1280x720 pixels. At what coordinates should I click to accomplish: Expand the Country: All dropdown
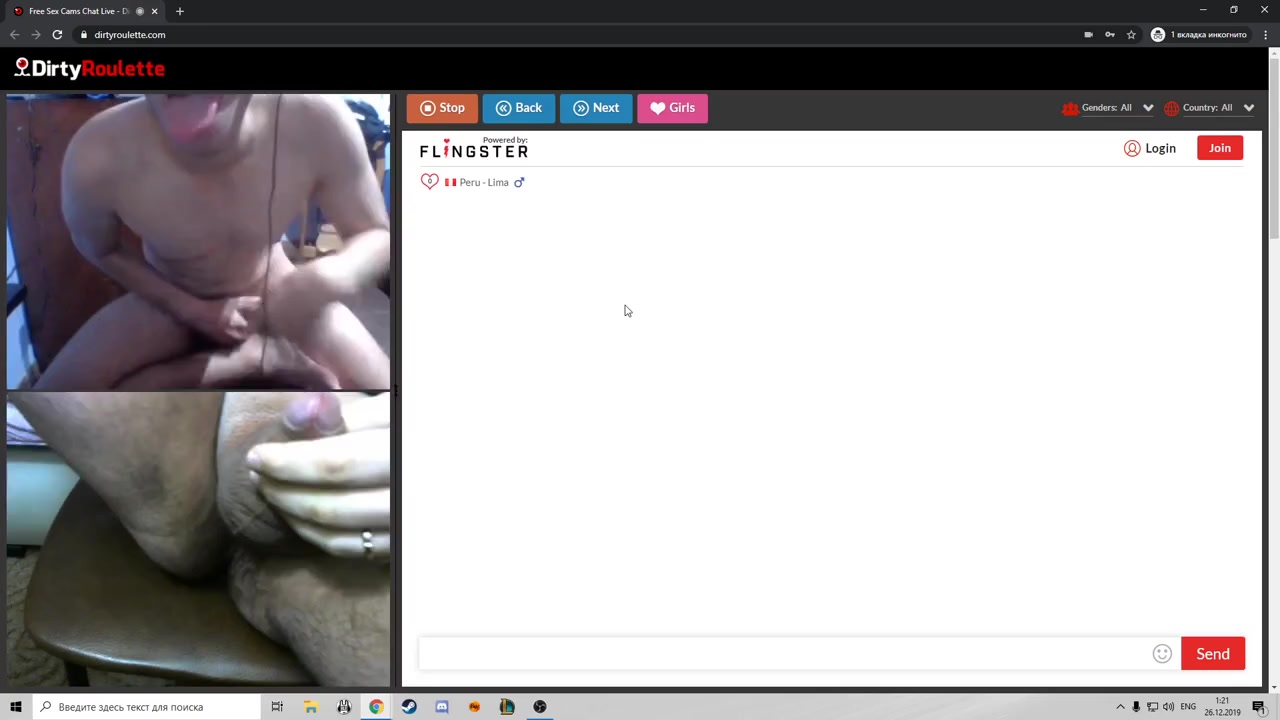click(1209, 108)
